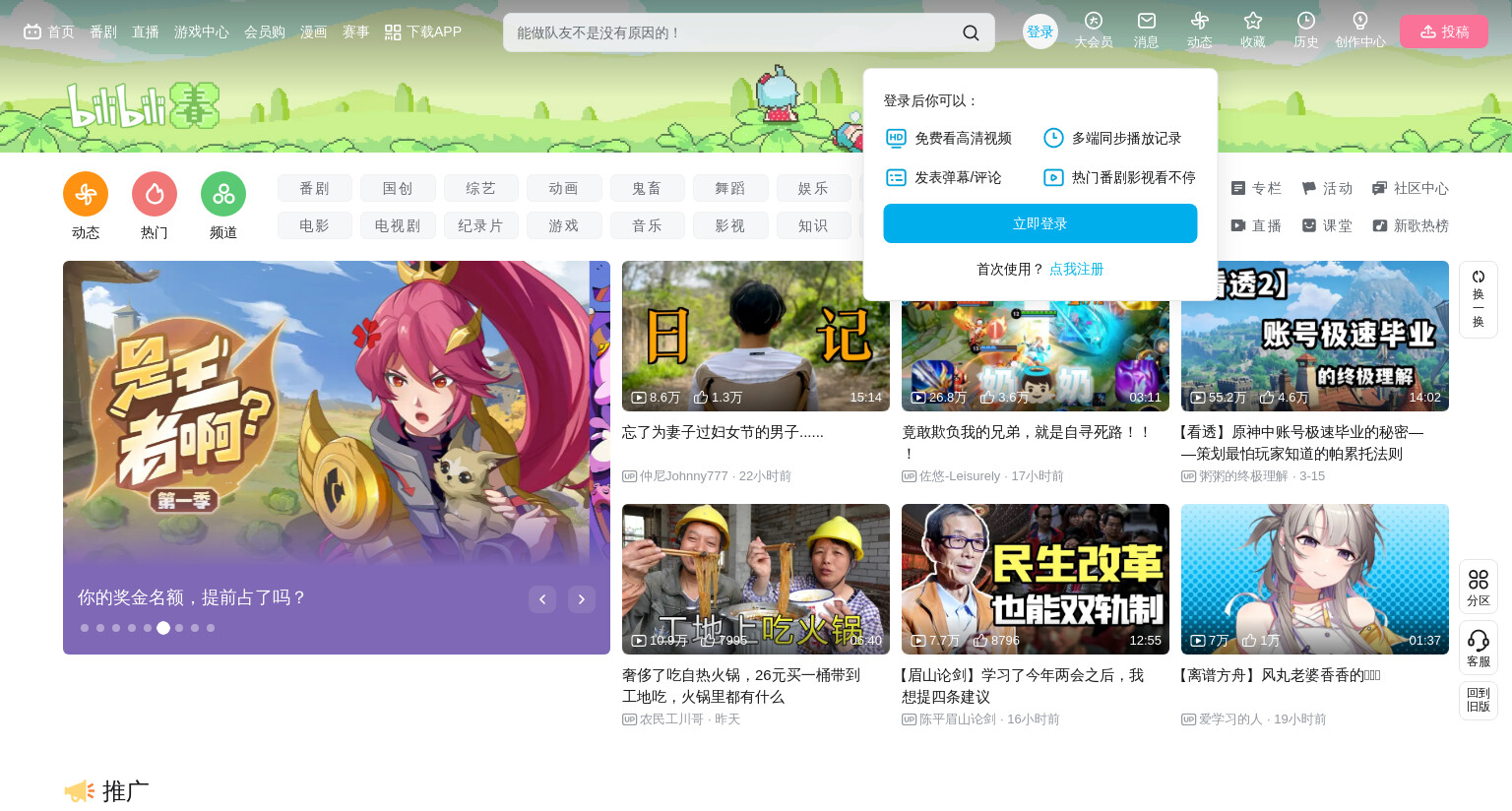The height and width of the screenshot is (811, 1512).
Task: Select 游戏中心 in top navigation
Action: (202, 31)
